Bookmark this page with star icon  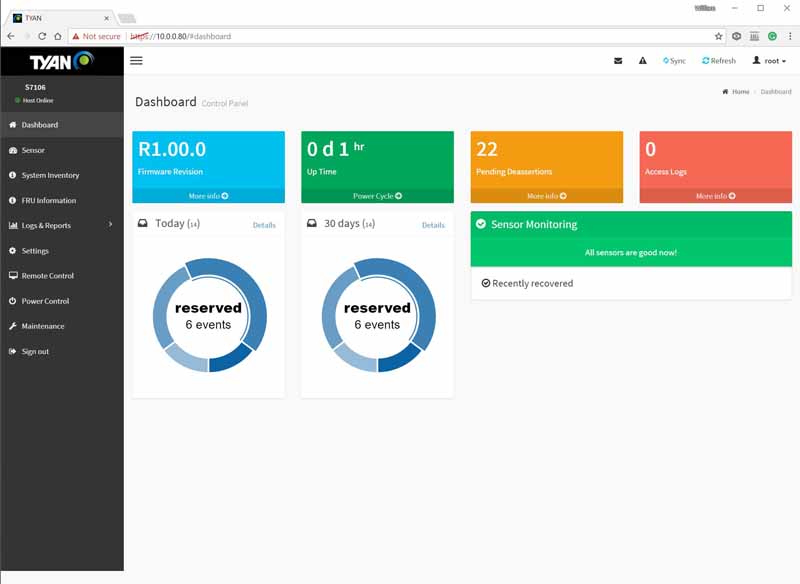[x=718, y=36]
